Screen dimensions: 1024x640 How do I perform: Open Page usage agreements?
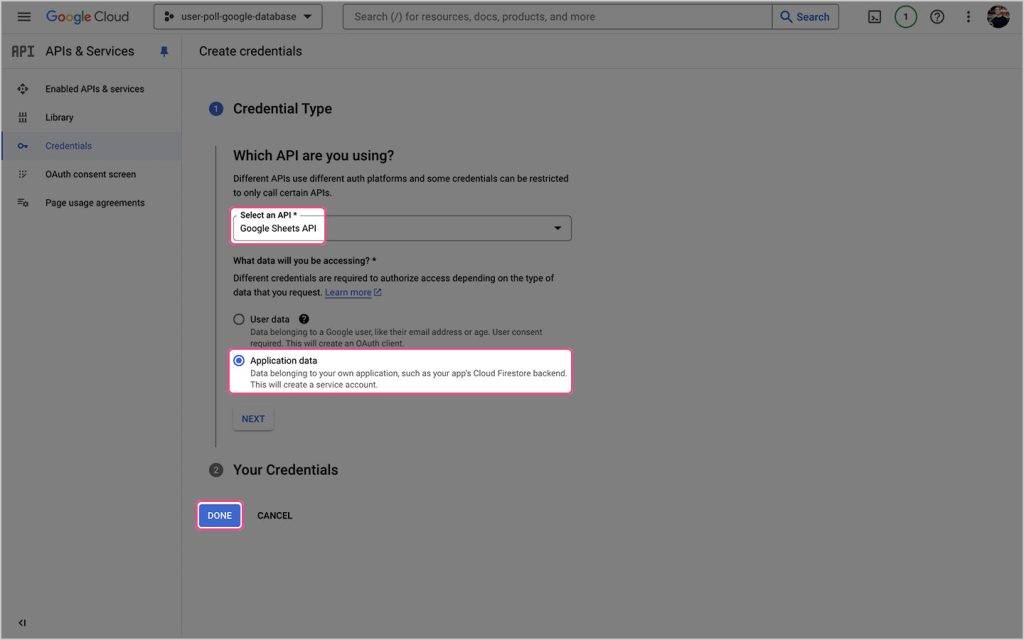click(95, 202)
